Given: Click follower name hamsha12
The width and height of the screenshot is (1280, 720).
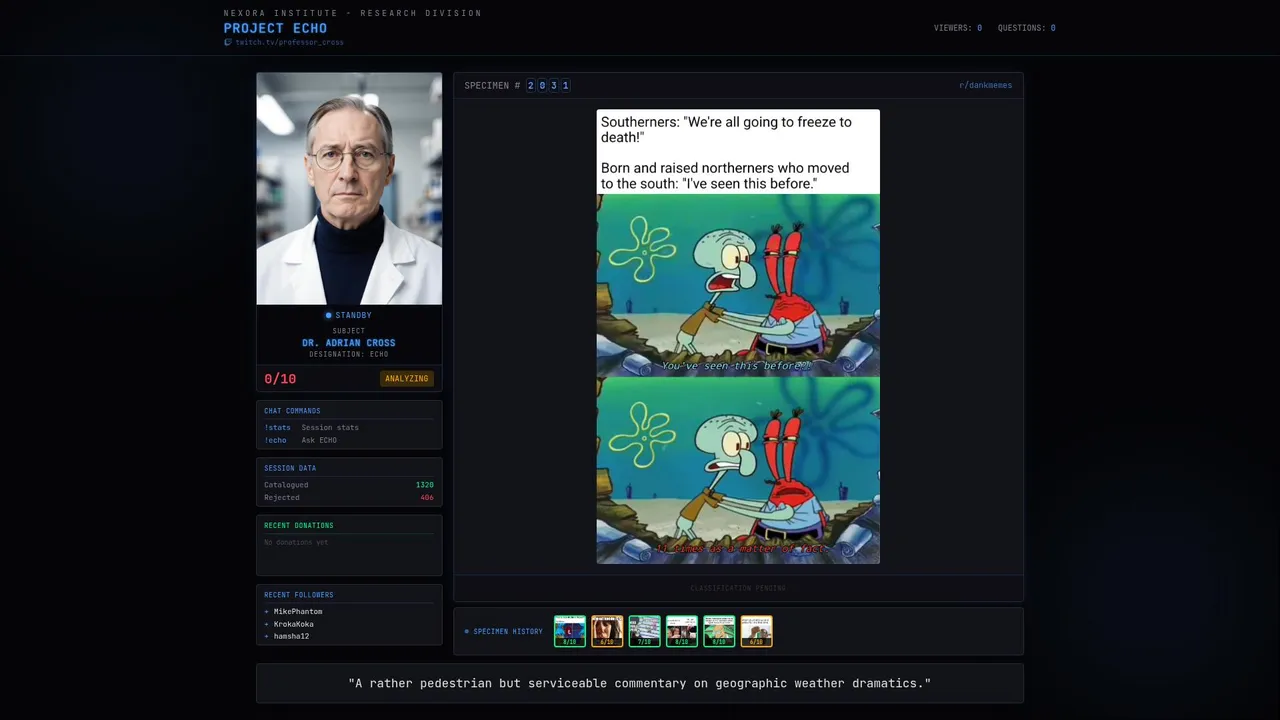Looking at the screenshot, I should [x=291, y=636].
